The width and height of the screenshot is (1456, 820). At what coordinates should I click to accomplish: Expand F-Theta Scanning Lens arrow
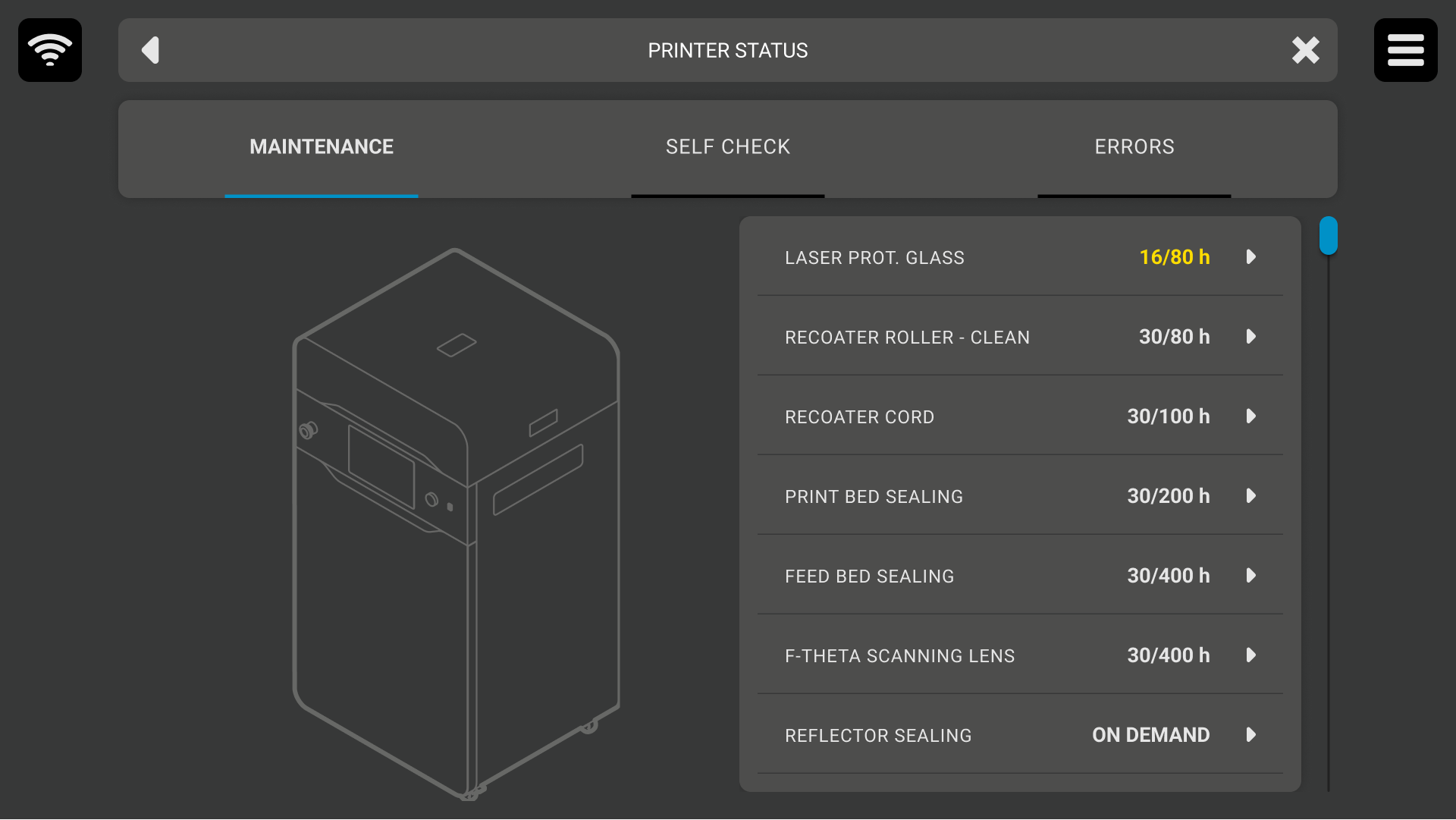pyautogui.click(x=1251, y=655)
